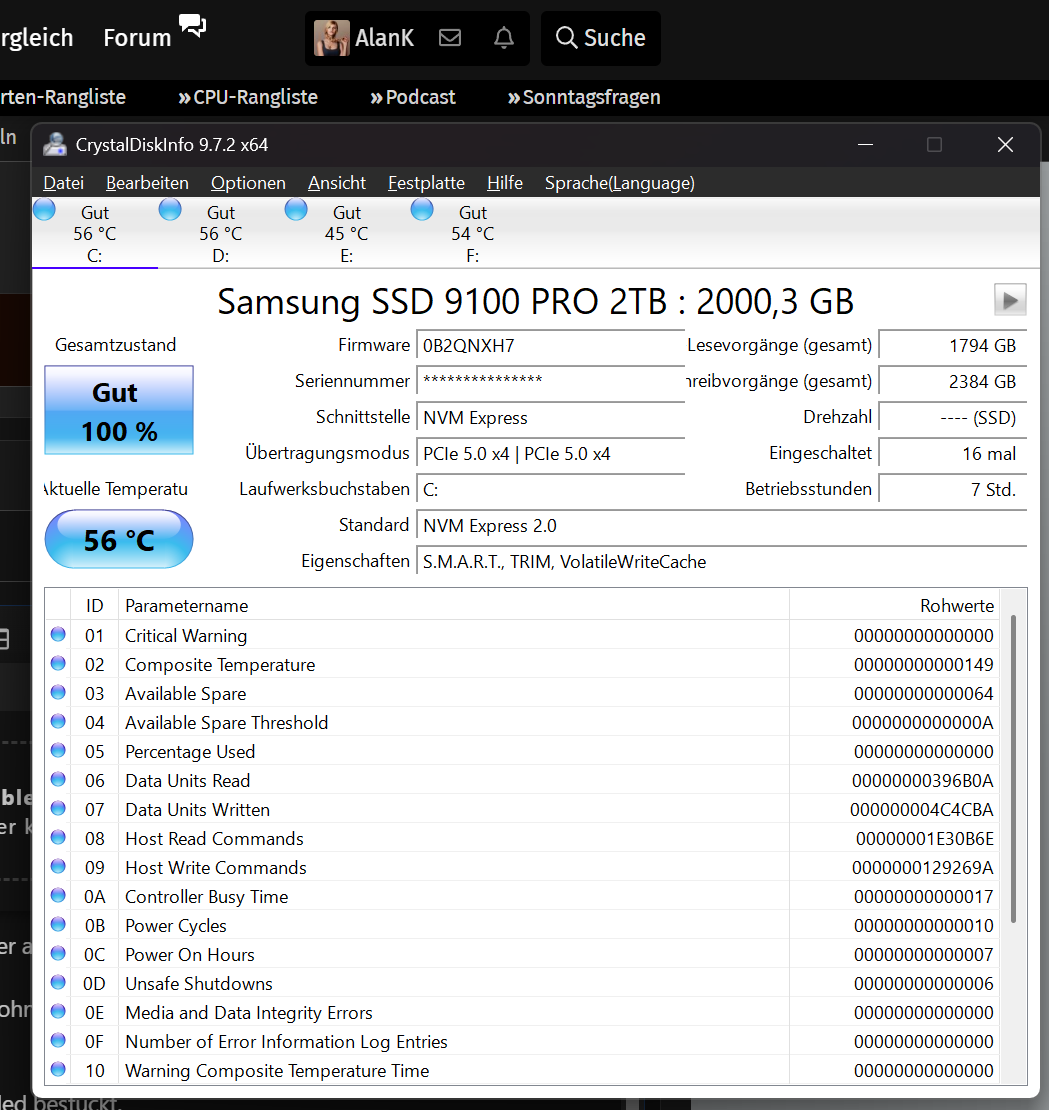
Task: Select the Host Write Commands row
Action: coord(522,868)
